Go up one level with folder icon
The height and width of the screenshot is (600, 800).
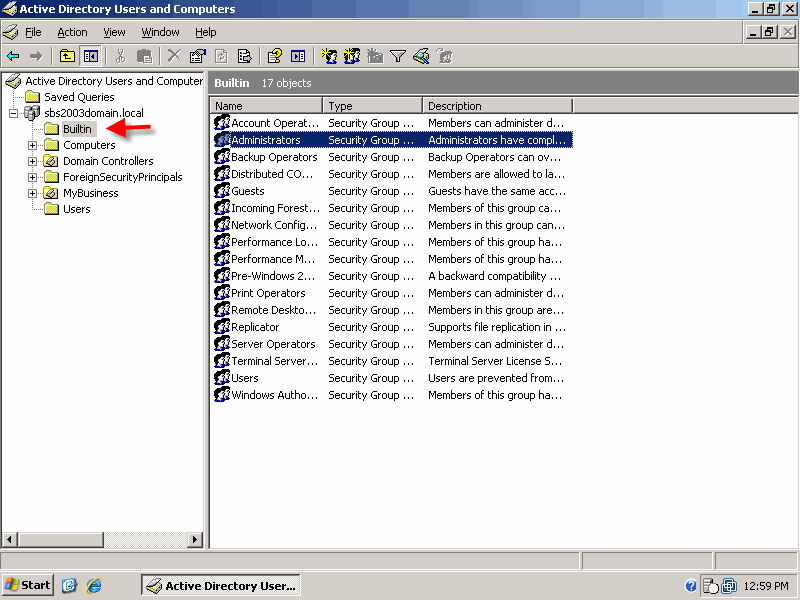click(x=67, y=56)
